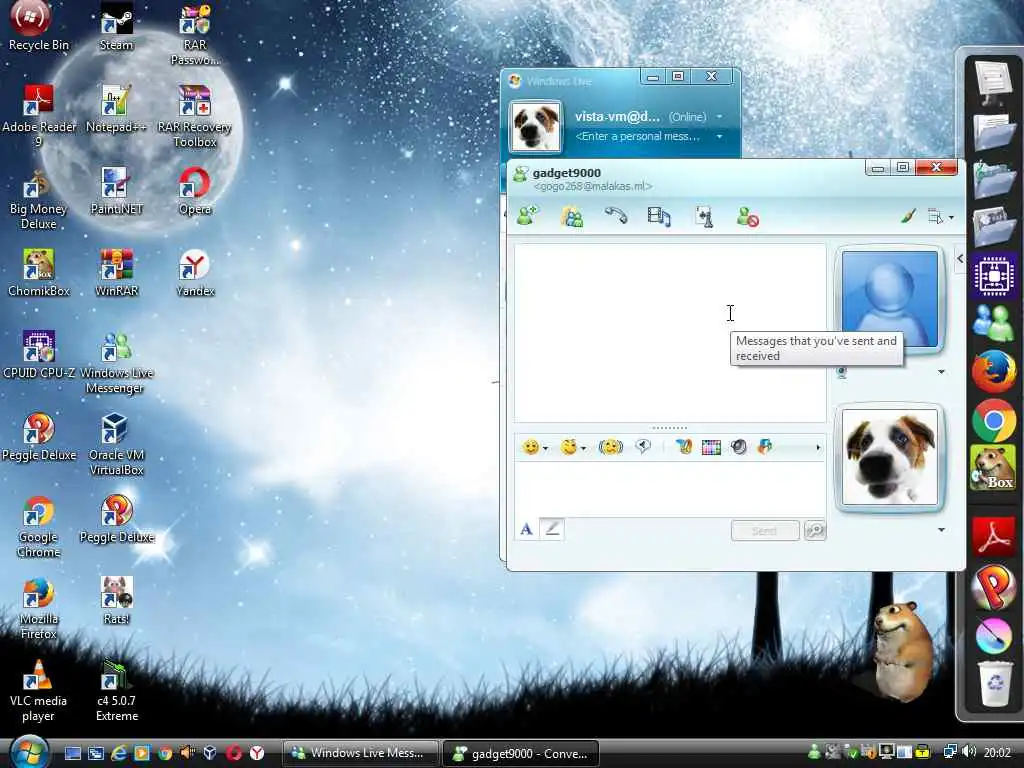Click the Send button
The image size is (1024, 768).
[765, 530]
